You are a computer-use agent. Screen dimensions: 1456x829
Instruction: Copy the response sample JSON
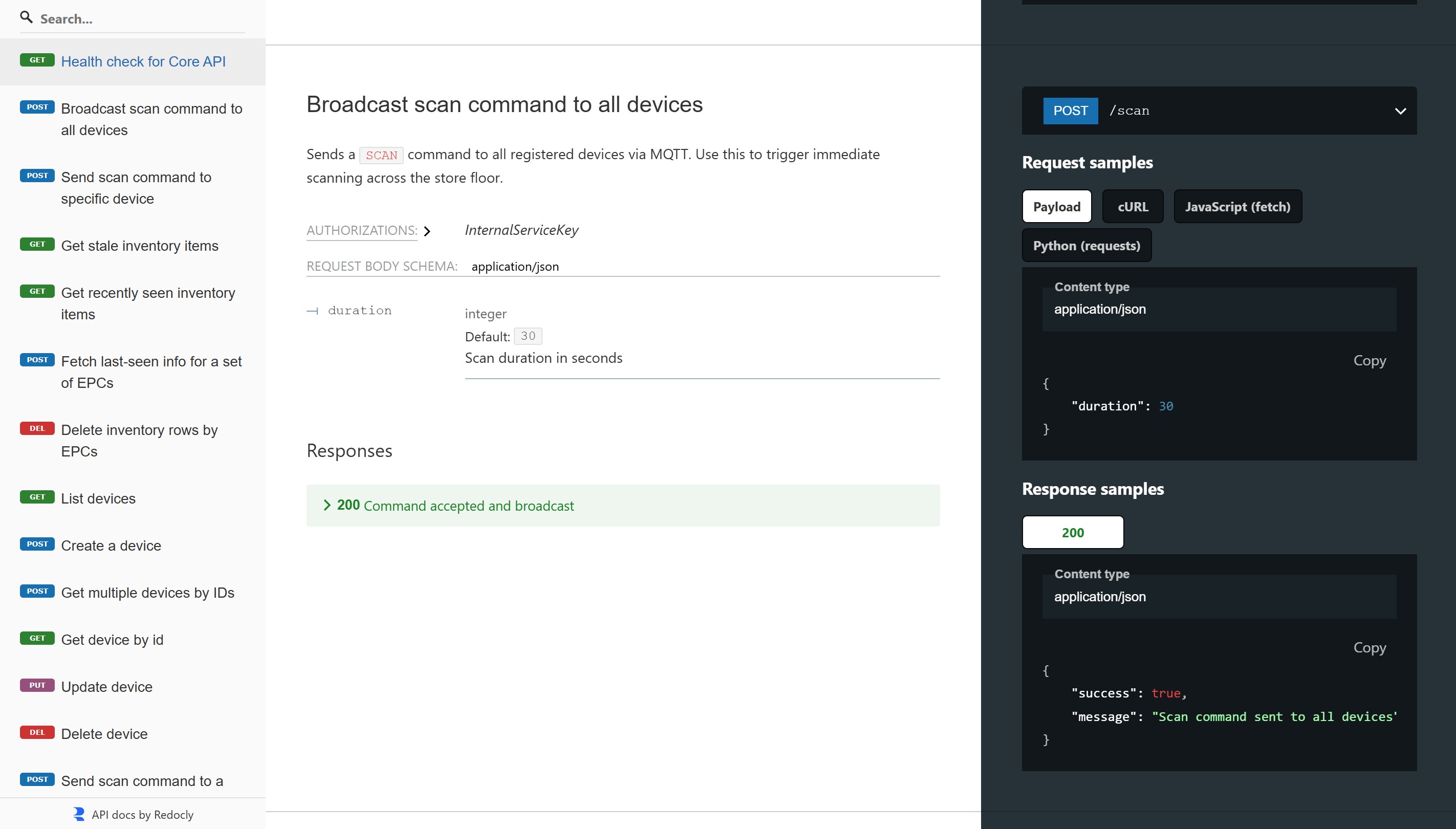click(1370, 647)
